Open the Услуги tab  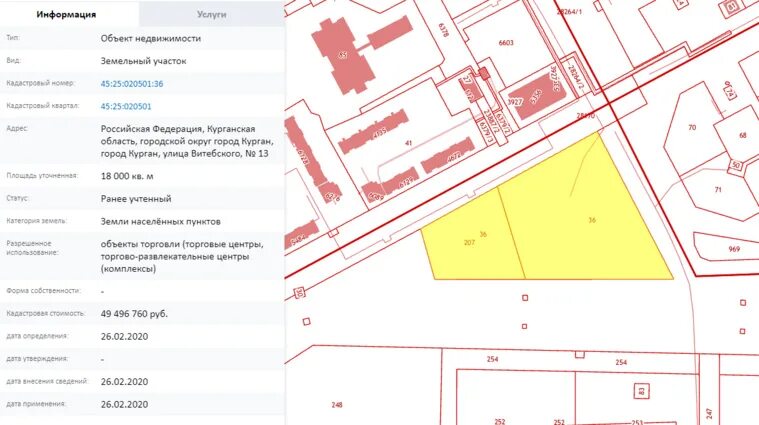tap(212, 14)
